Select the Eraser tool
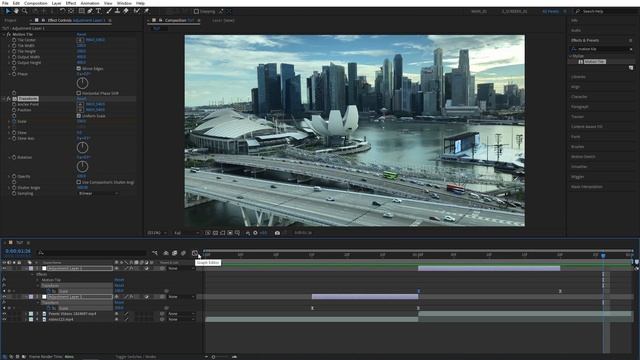This screenshot has height=360, width=640. coord(126,11)
